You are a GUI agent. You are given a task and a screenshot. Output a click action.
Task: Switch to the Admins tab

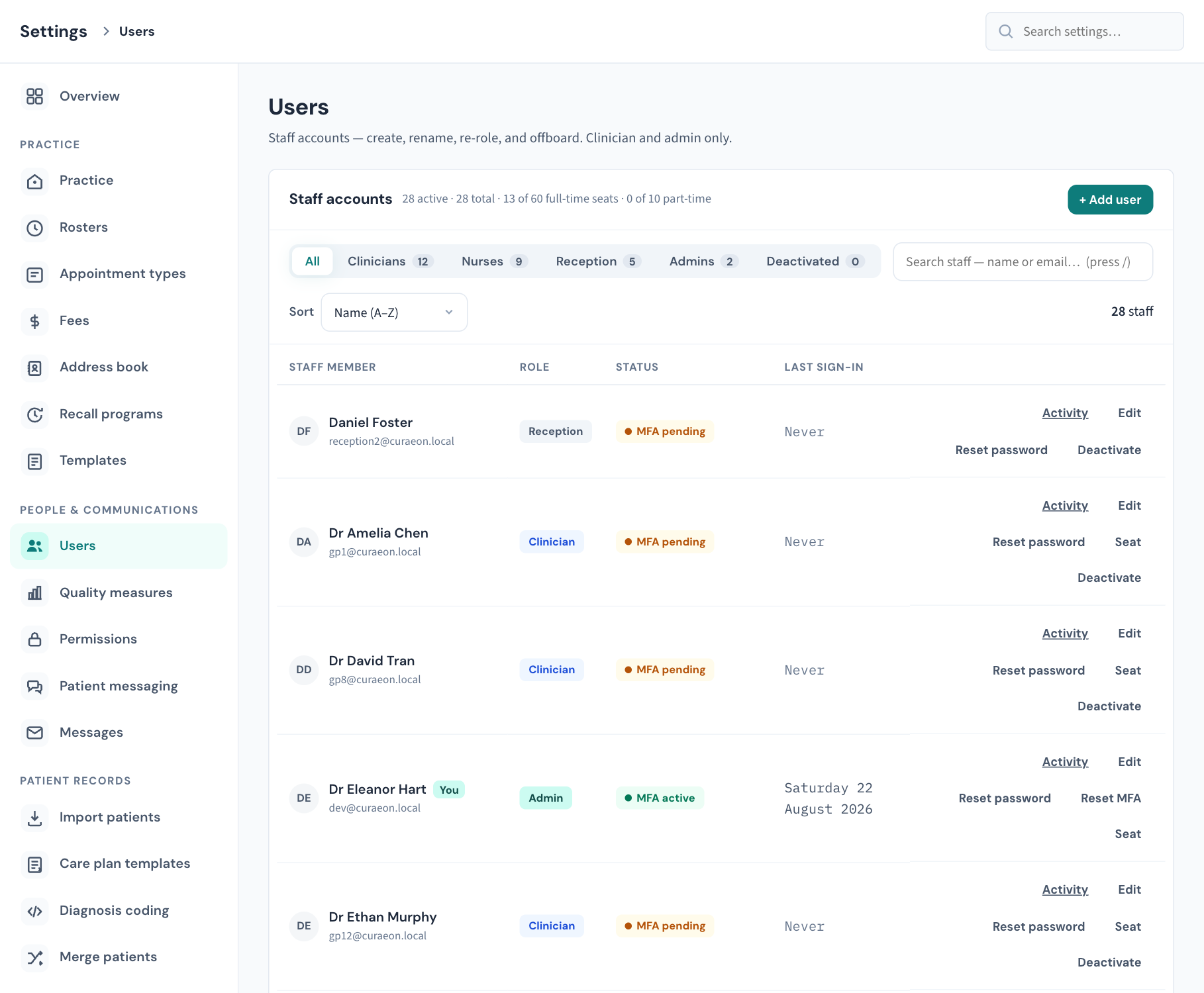pyautogui.click(x=703, y=261)
